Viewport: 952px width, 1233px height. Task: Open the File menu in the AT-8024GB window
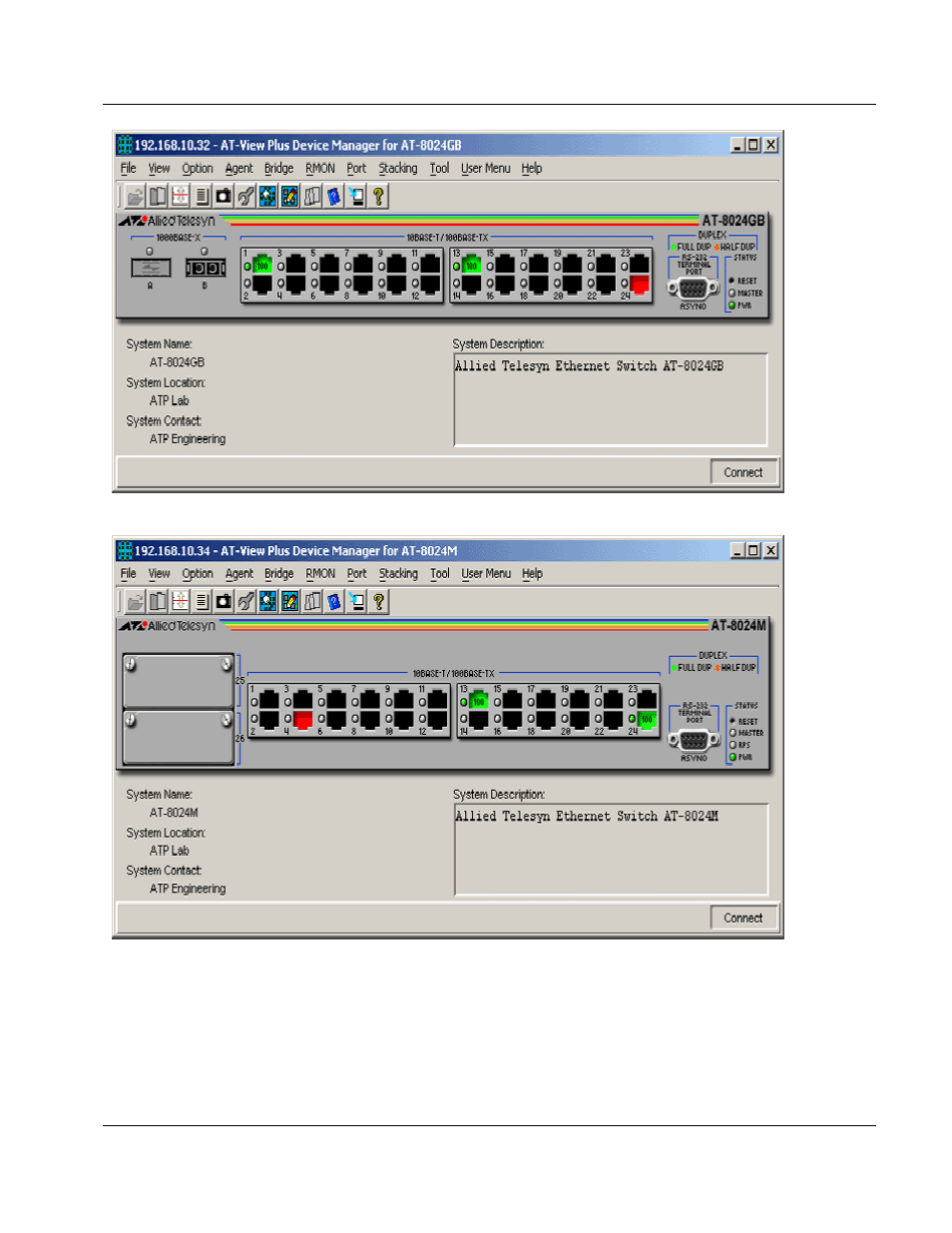click(129, 169)
